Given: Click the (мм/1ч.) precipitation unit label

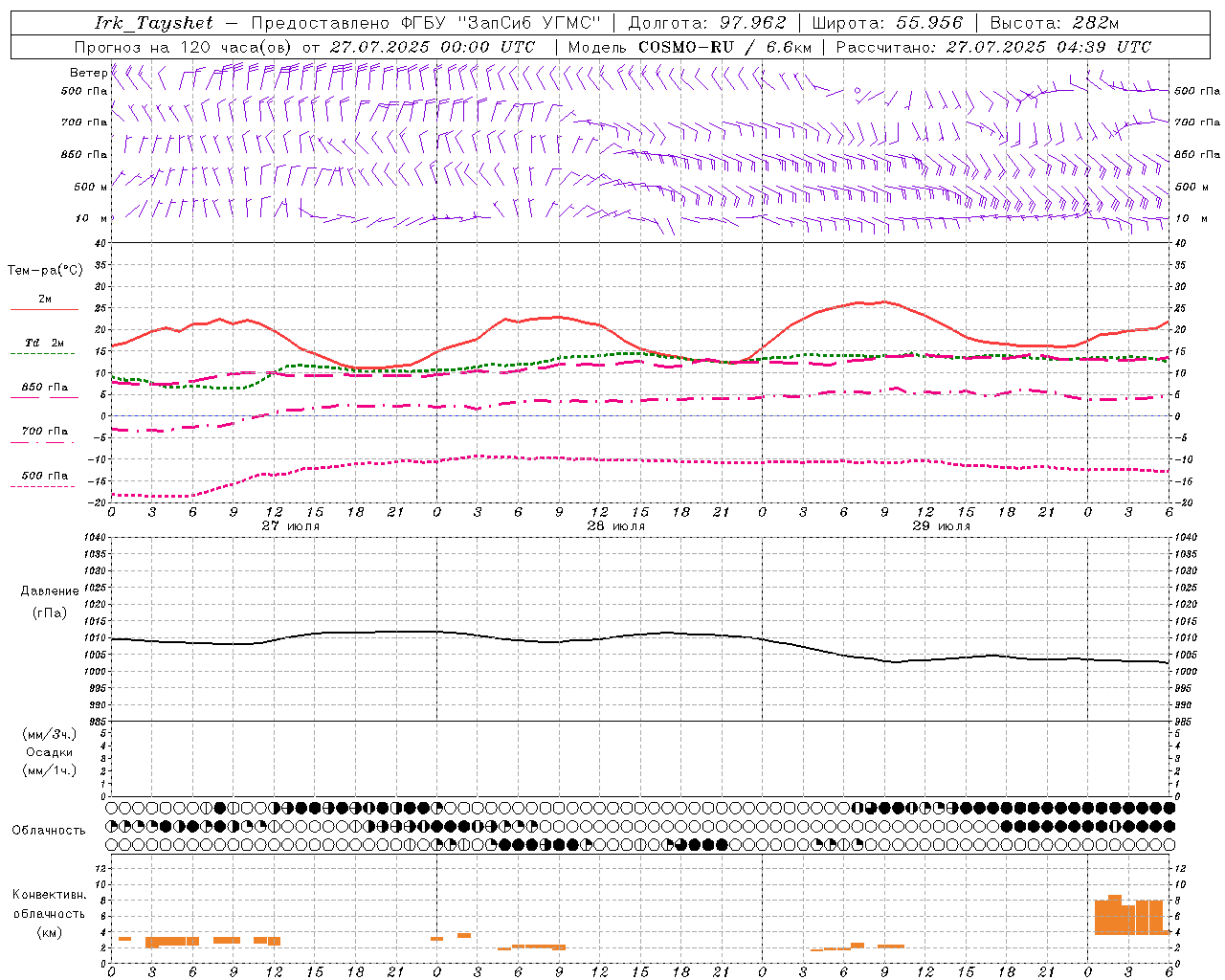Looking at the screenshot, I should [x=49, y=770].
